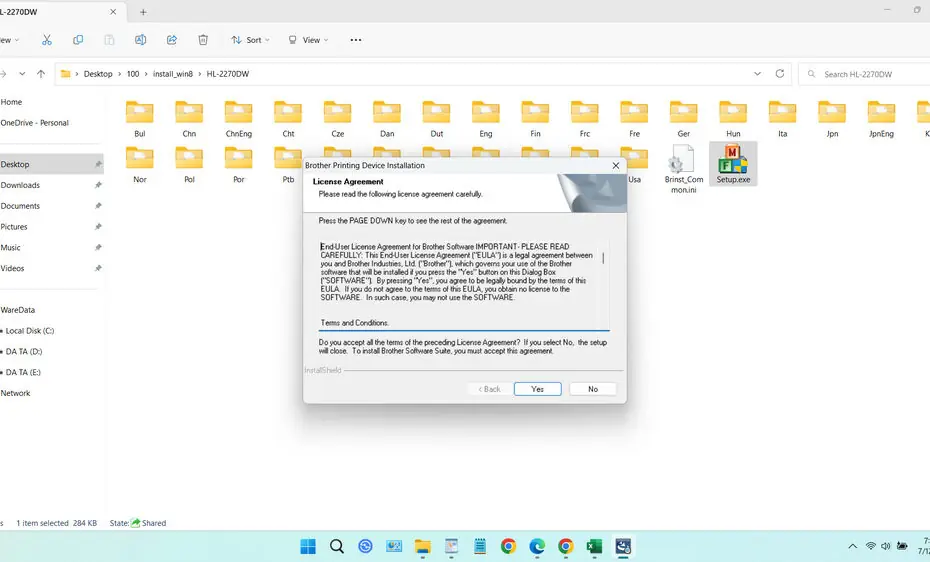The width and height of the screenshot is (930, 562).
Task: Select Desktop in the breadcrumb path
Action: pos(98,74)
